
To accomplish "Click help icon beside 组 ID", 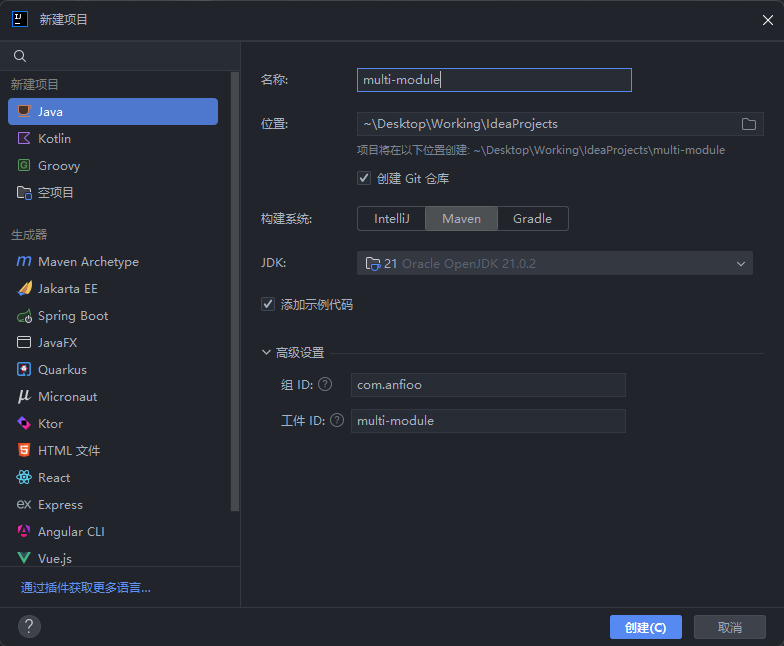I will [325, 384].
